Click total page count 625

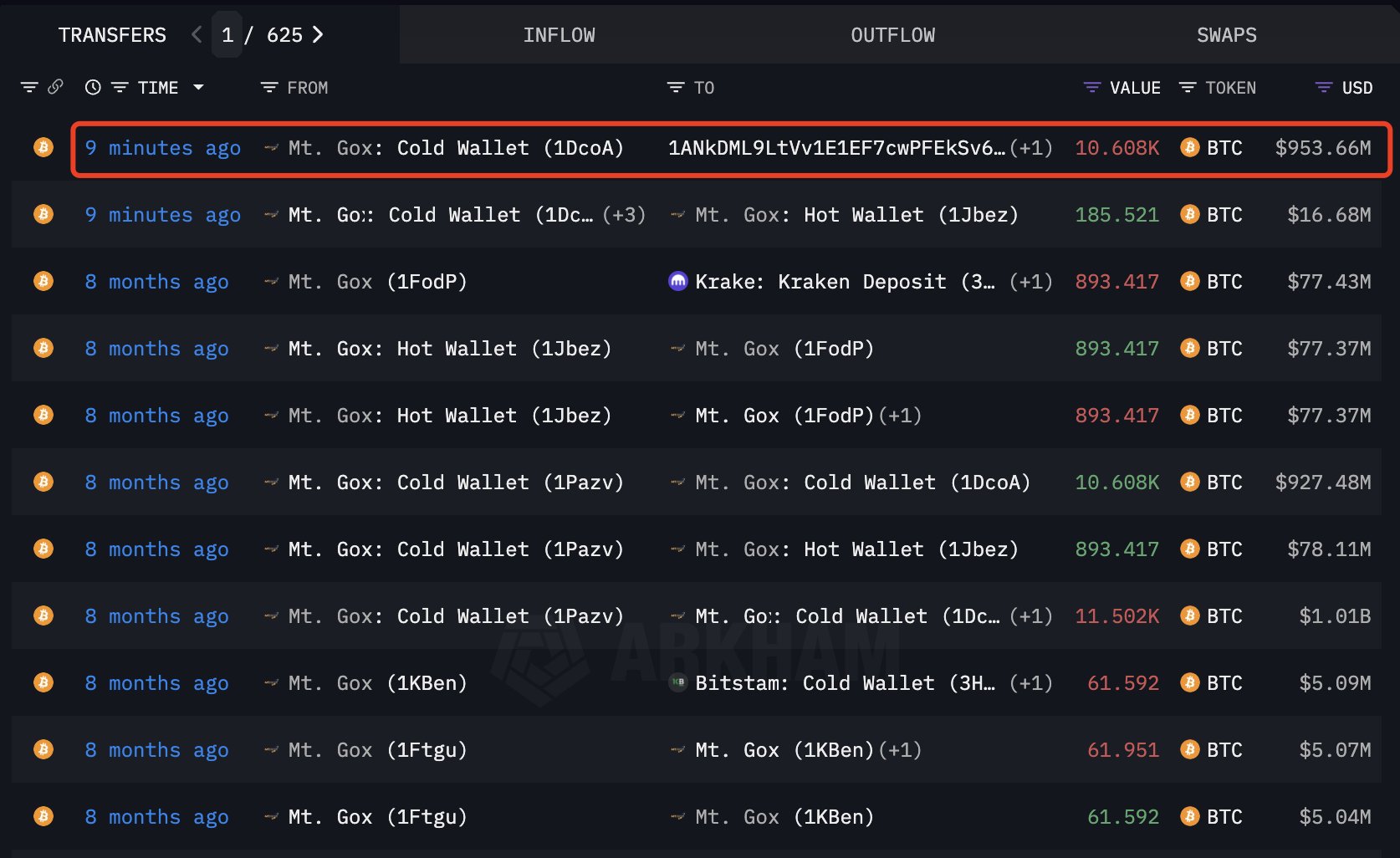pyautogui.click(x=284, y=35)
